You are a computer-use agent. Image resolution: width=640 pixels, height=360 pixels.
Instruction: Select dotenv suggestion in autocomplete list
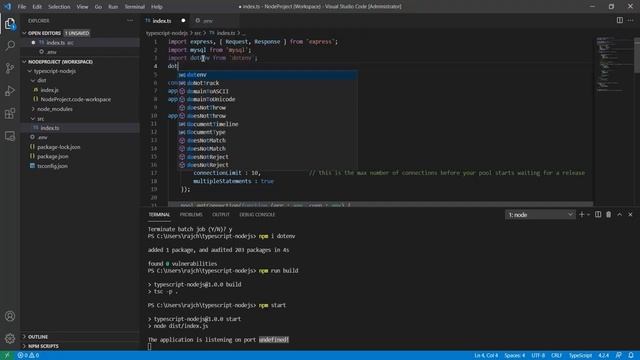(x=267, y=75)
